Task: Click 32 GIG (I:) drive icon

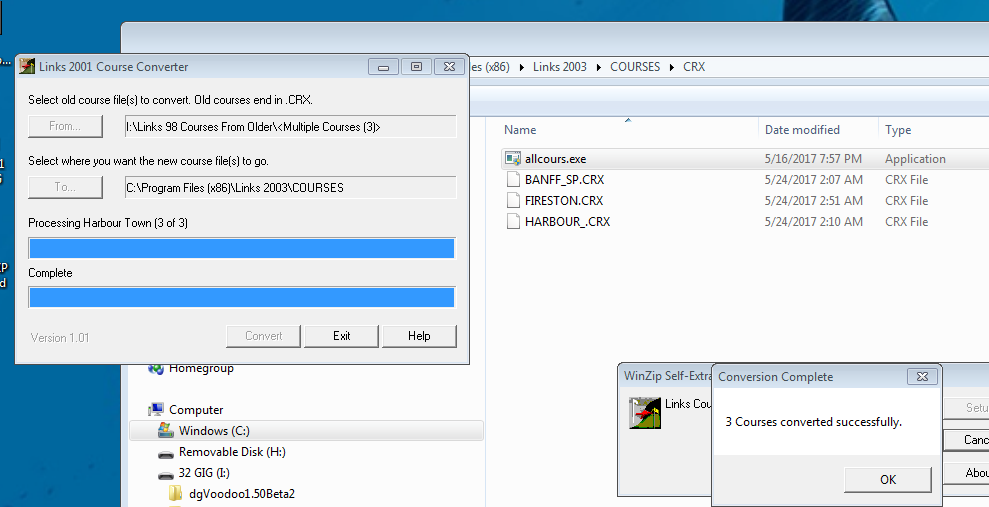Action: click(166, 475)
